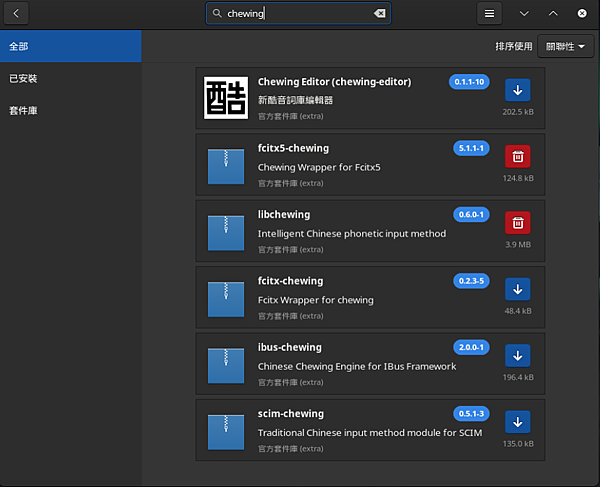Click the 0.2.3-5 version badge

[471, 281]
